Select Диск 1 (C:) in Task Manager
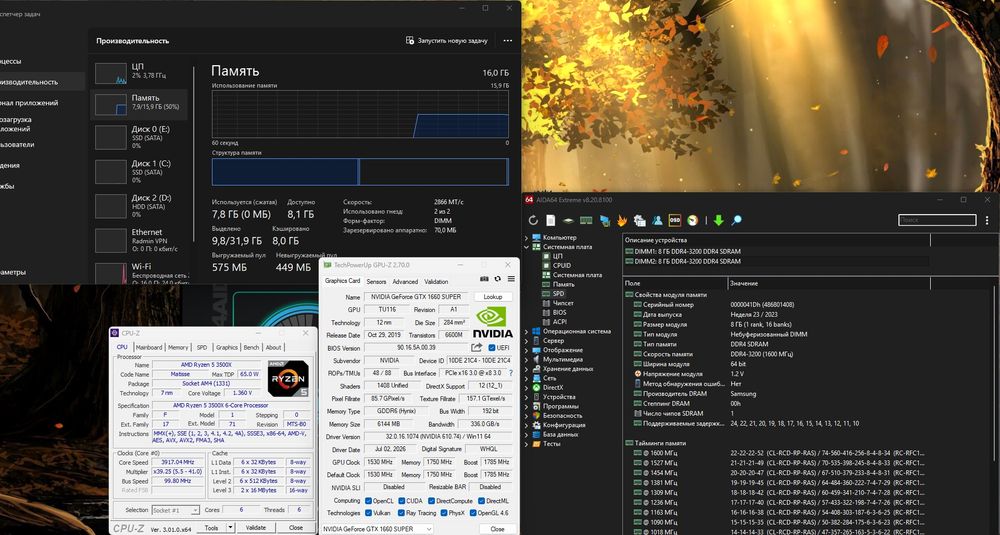Viewport: 1000px width, 535px height. point(140,172)
